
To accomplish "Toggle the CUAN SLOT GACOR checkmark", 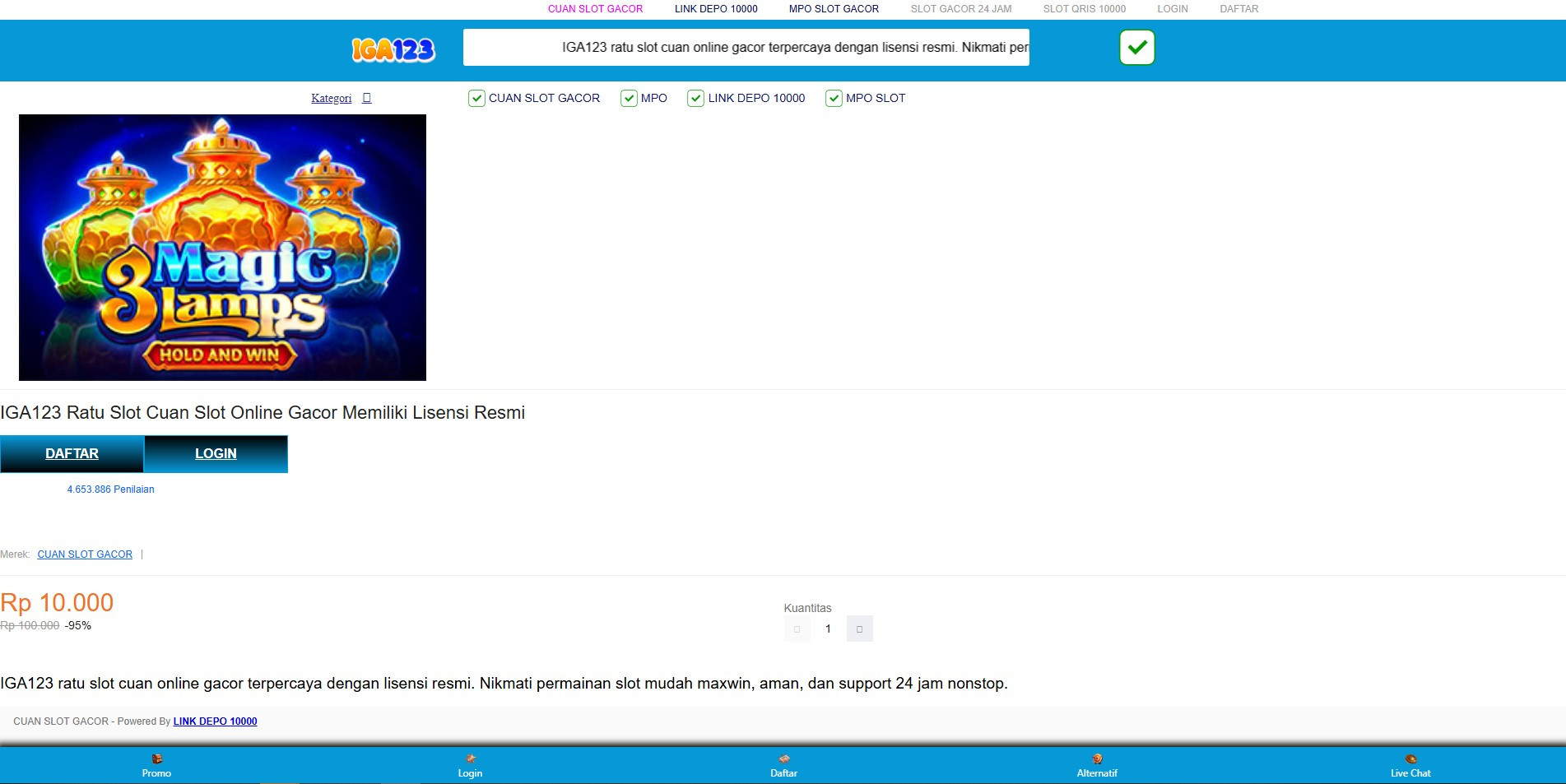I will click(x=476, y=99).
